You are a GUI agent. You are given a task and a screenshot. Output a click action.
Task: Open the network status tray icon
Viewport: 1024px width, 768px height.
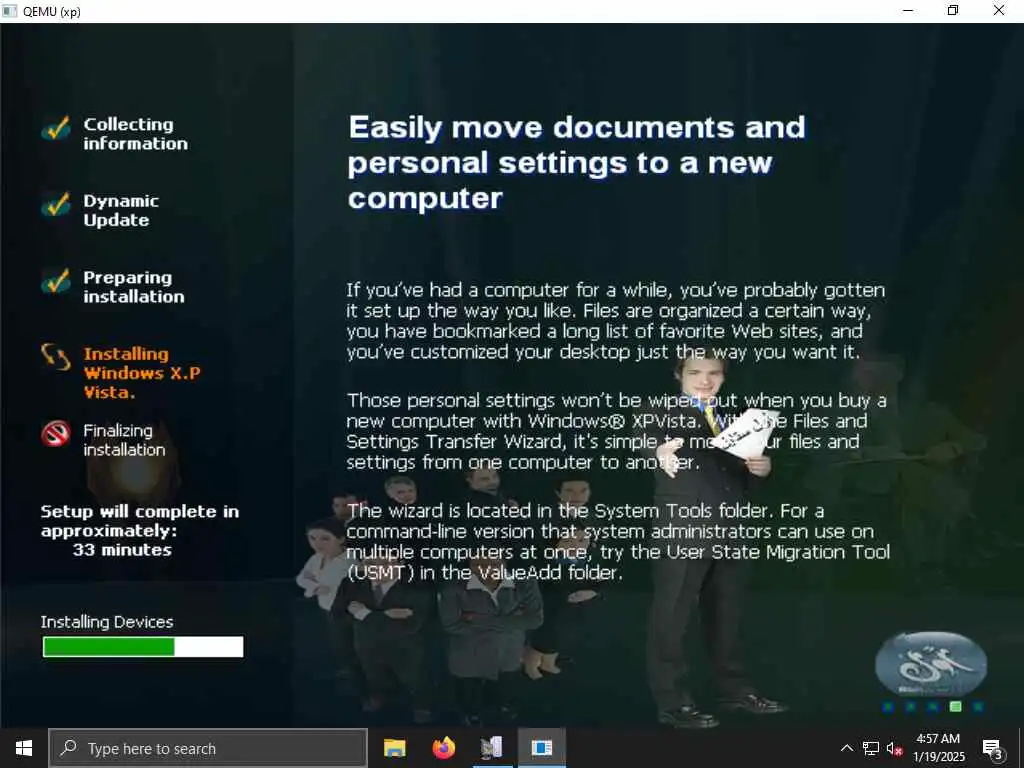[x=871, y=748]
